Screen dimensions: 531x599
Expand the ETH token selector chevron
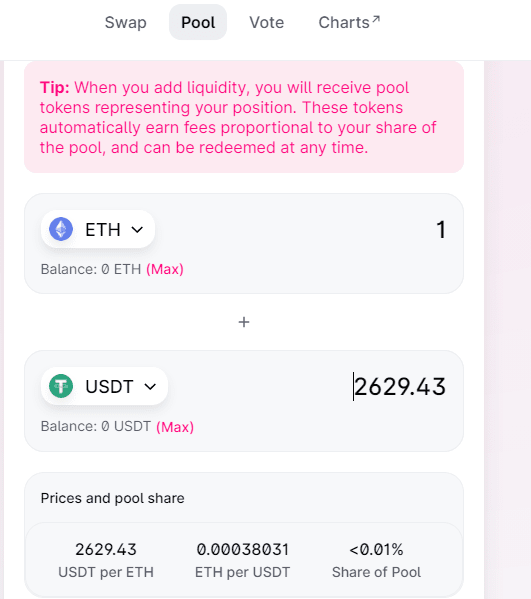pyautogui.click(x=137, y=230)
